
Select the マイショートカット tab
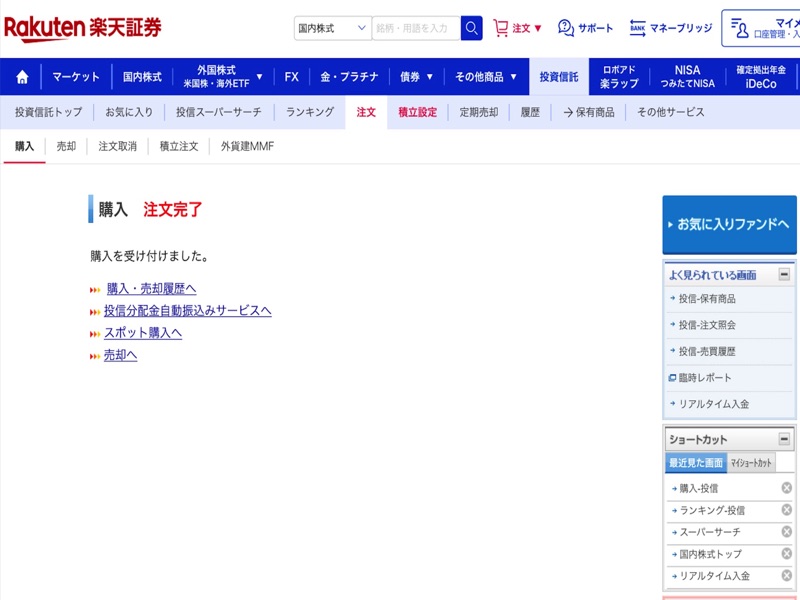750,463
